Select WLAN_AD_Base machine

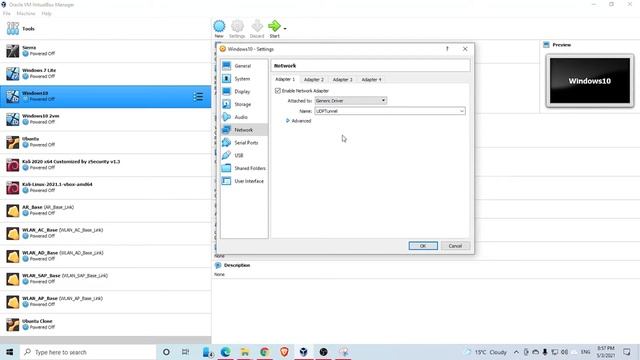[105, 256]
